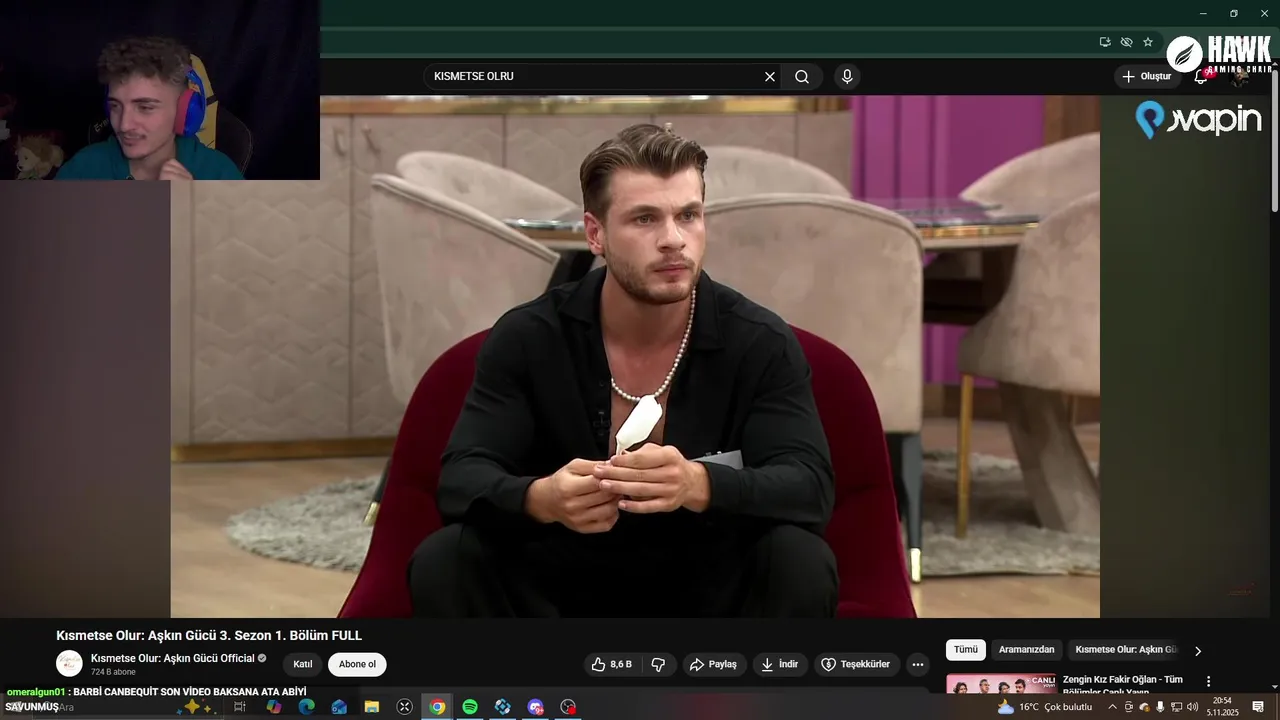
Task: Open the YouTube account avatar menu
Action: (1241, 77)
